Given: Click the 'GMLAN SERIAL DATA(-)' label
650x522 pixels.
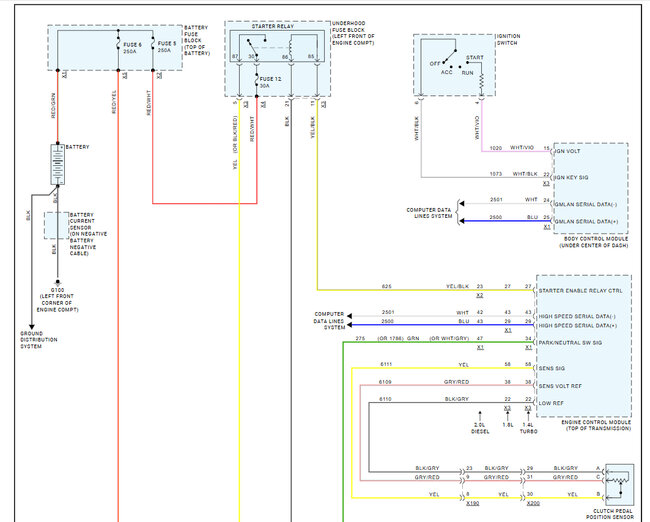Looking at the screenshot, I should 586,204.
